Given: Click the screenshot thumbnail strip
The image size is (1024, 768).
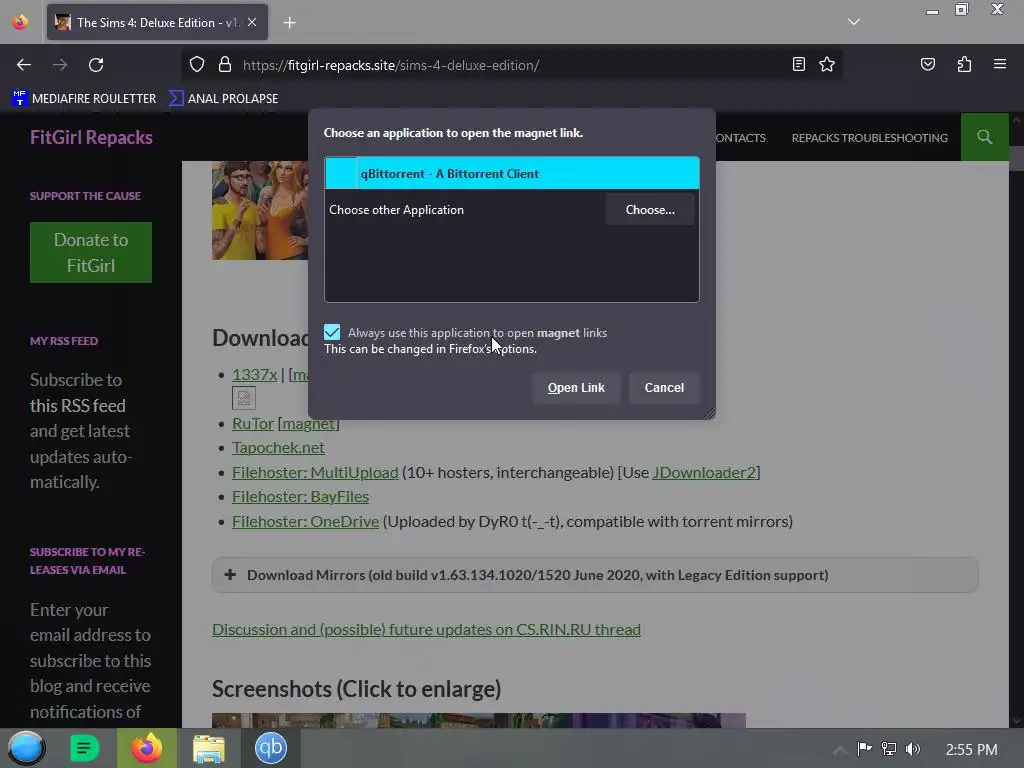Looking at the screenshot, I should click(479, 720).
